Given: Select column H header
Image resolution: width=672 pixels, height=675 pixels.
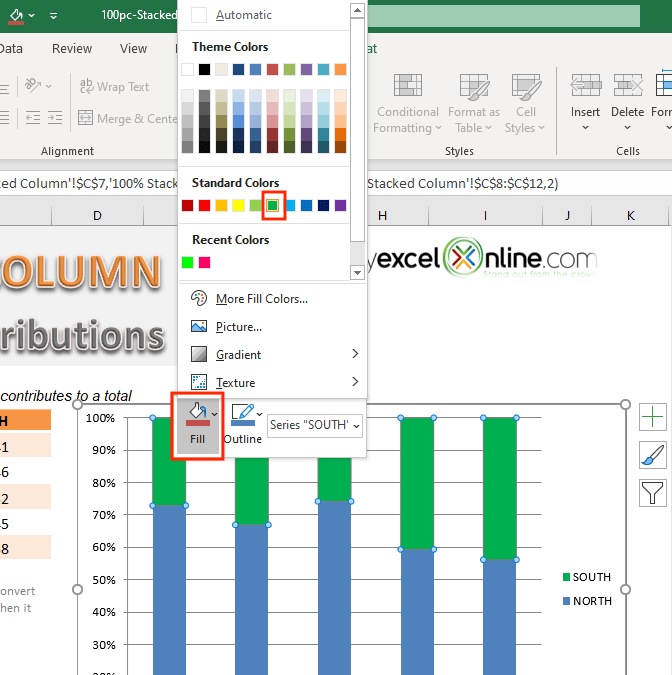Looking at the screenshot, I should pos(383,216).
